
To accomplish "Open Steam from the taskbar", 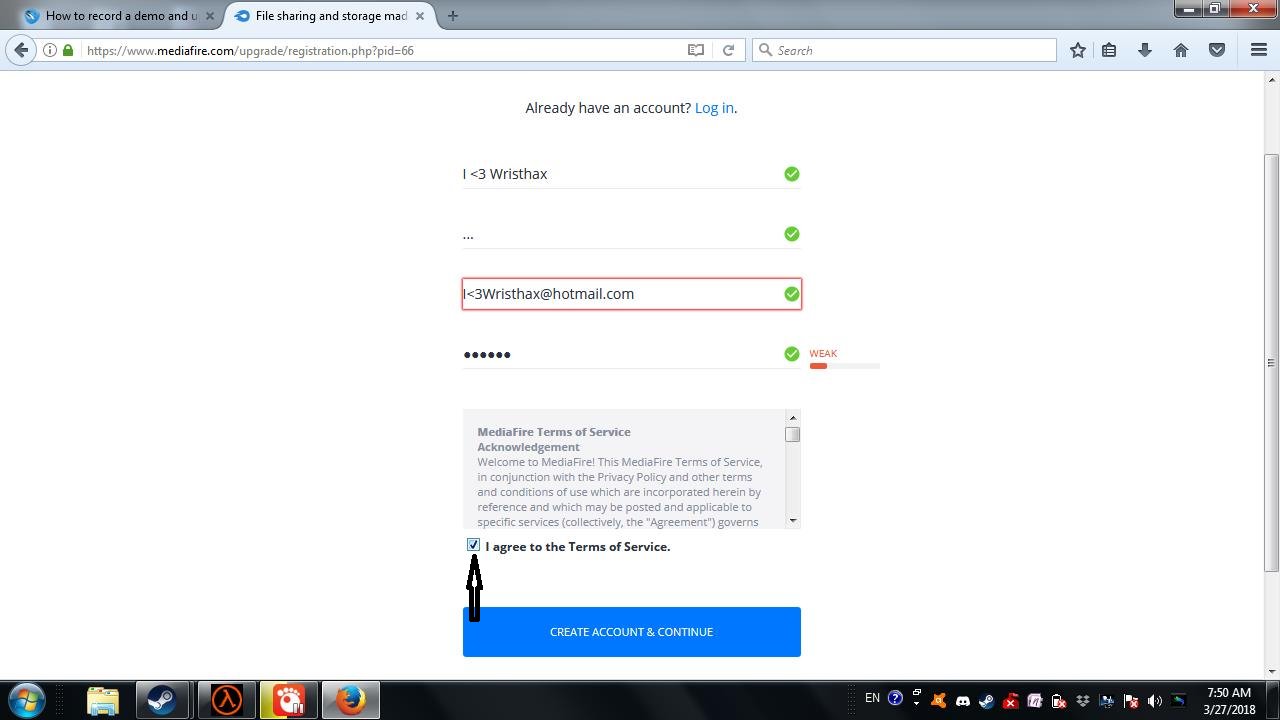I will point(163,700).
